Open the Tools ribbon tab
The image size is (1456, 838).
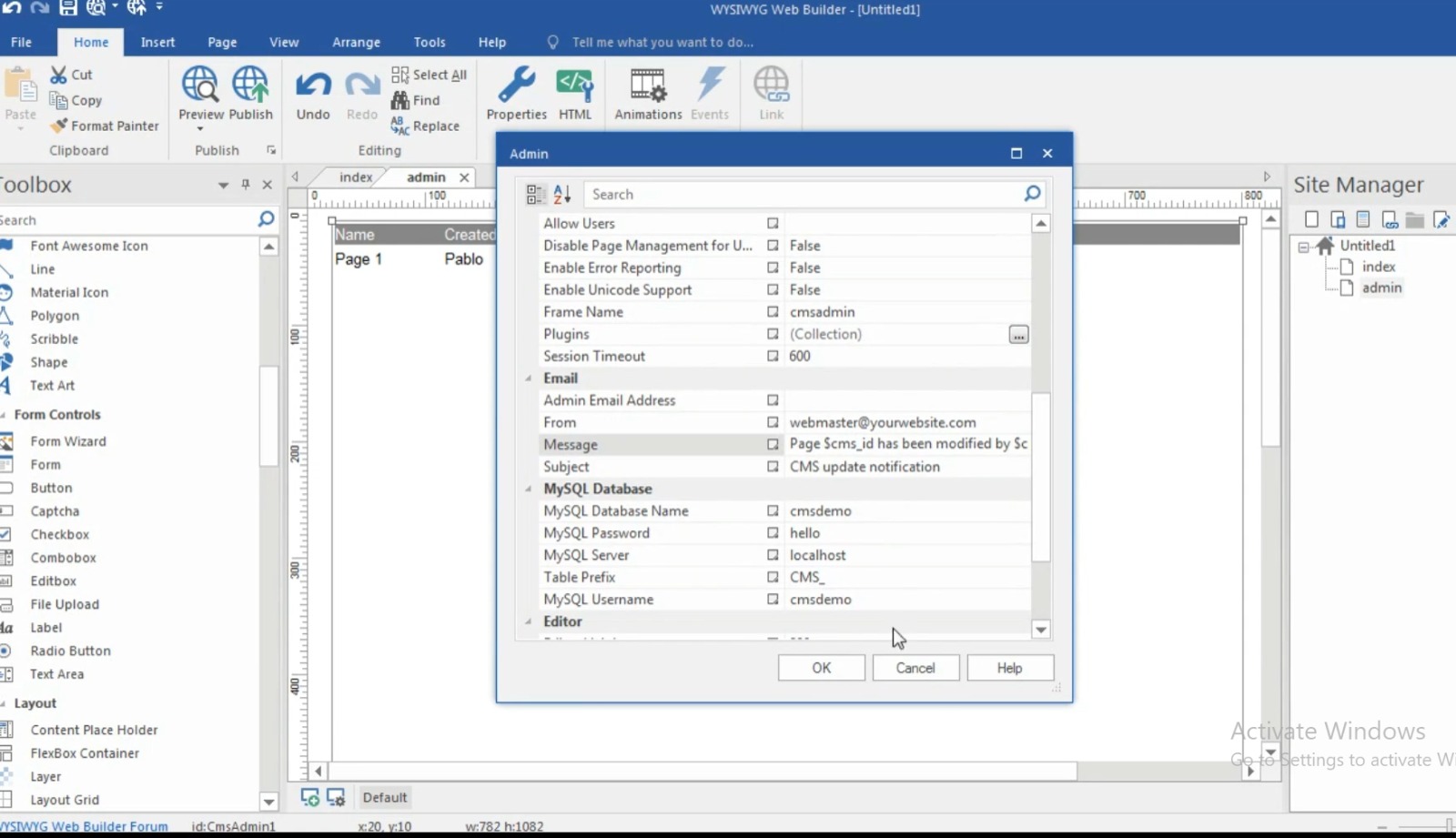430,42
